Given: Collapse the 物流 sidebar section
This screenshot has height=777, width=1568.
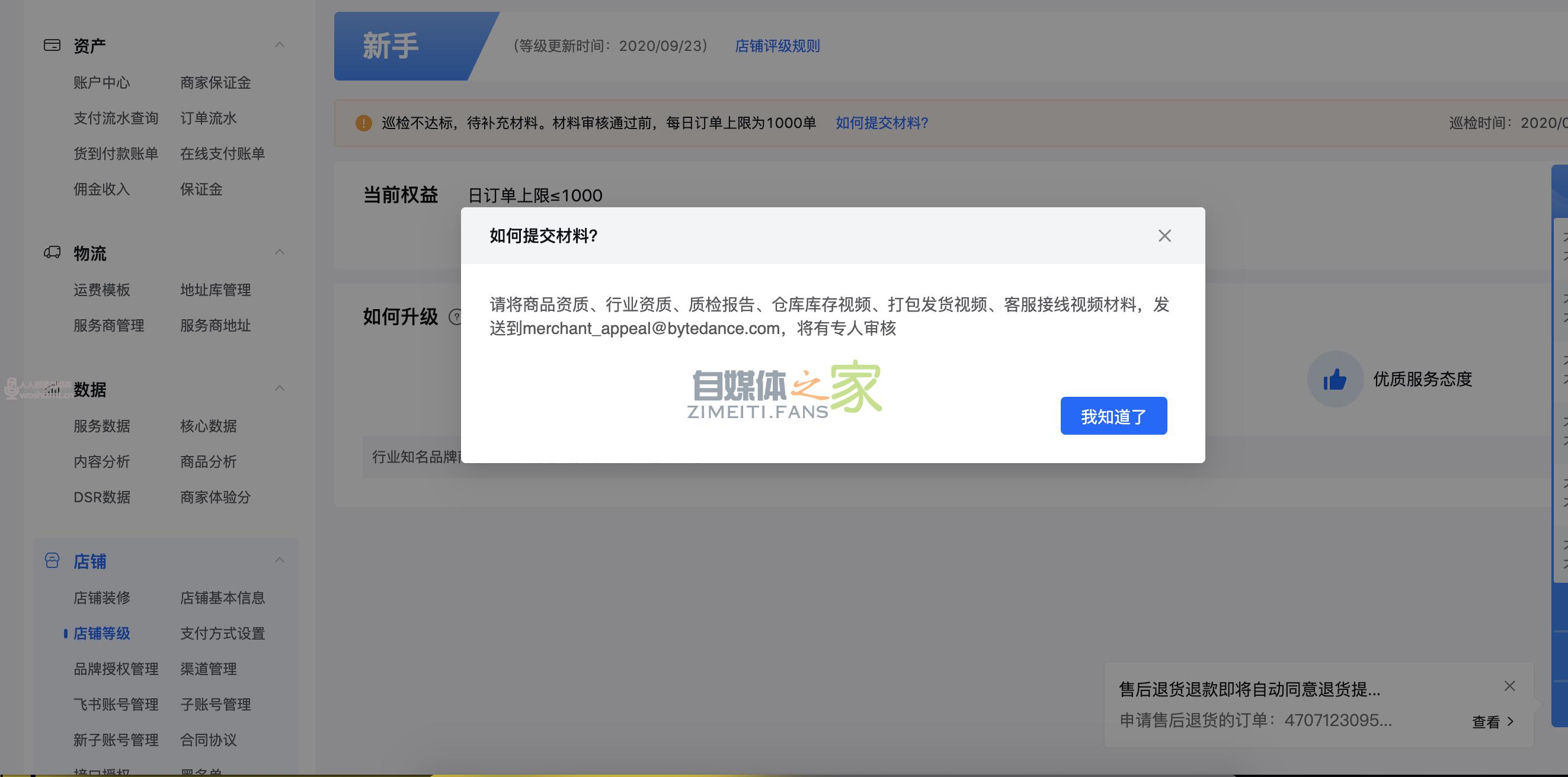Looking at the screenshot, I should tap(280, 252).
